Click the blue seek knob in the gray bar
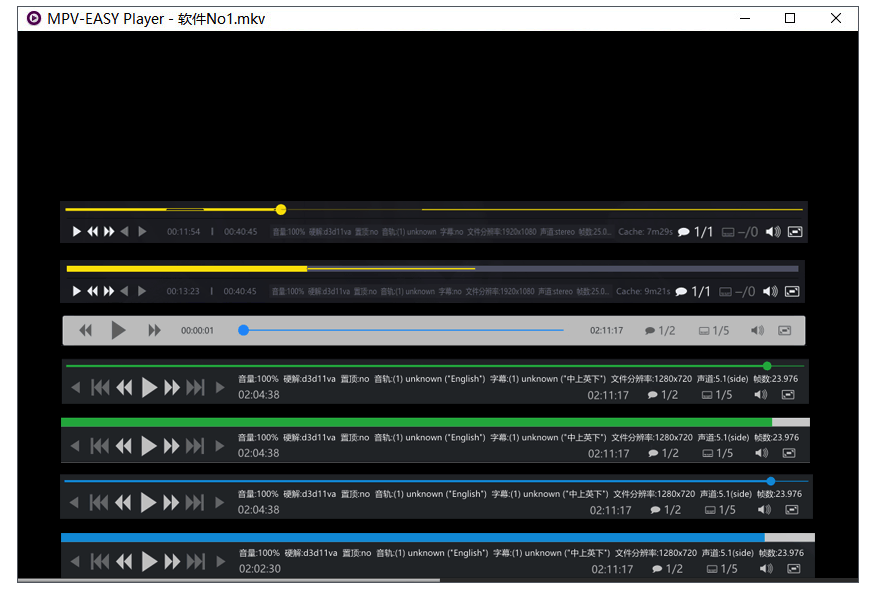This screenshot has height=616, width=873. point(243,330)
